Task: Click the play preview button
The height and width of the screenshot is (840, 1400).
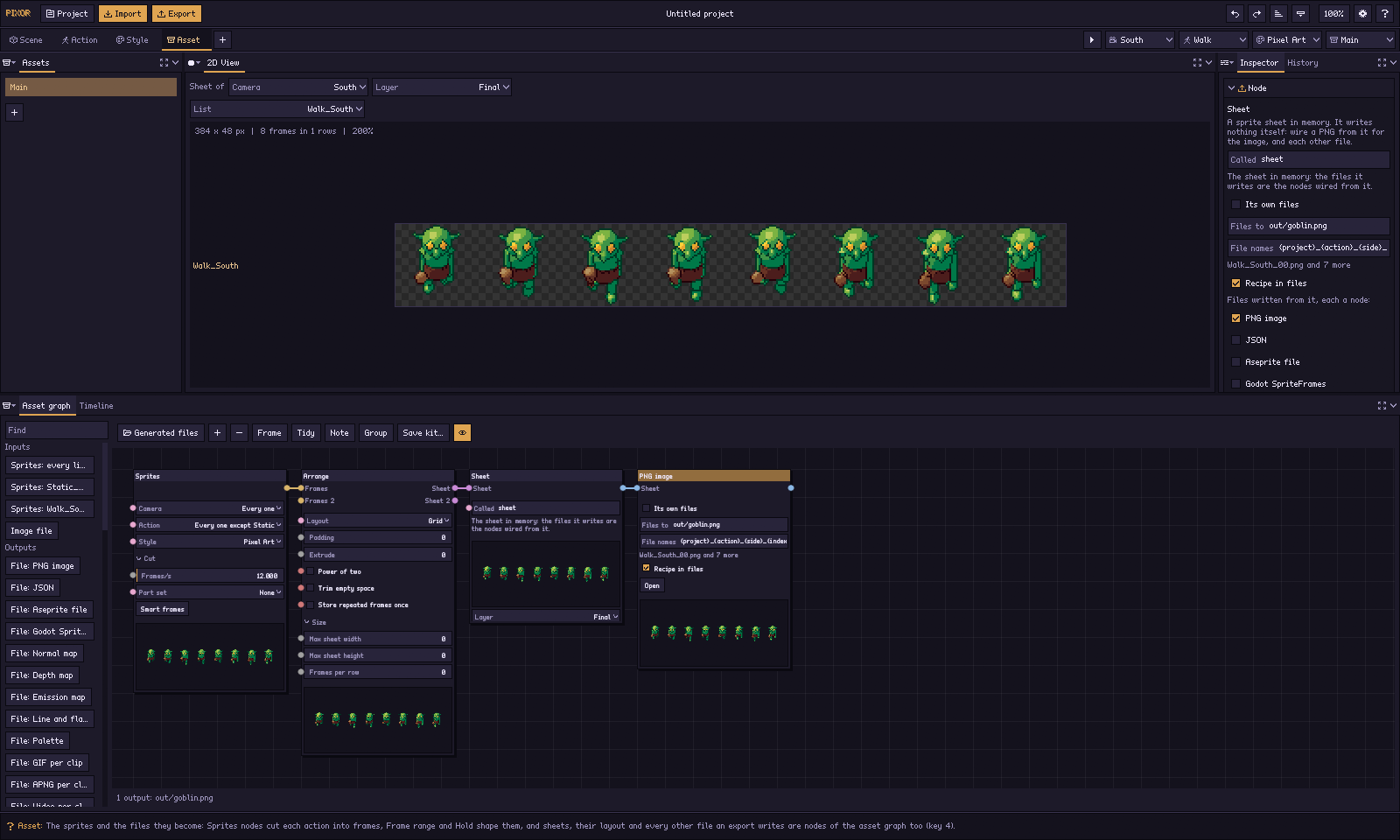Action: point(1091,40)
